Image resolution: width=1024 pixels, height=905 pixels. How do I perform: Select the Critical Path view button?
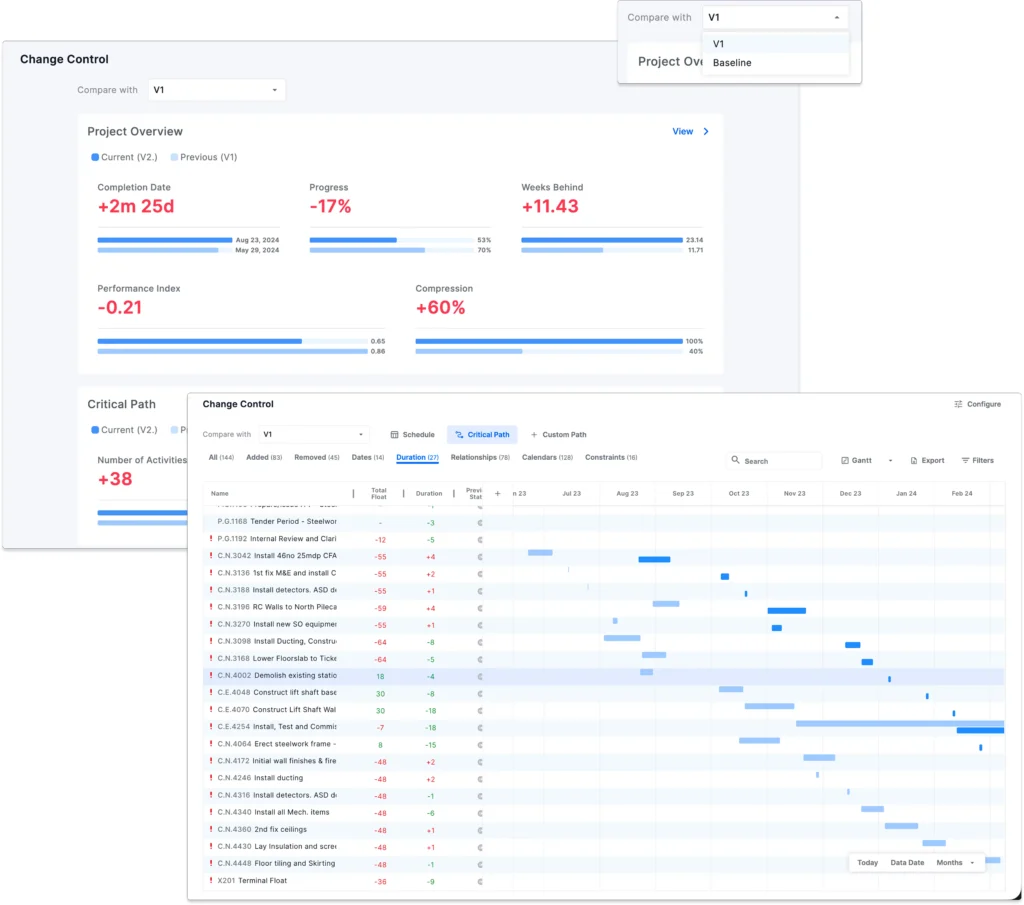482,435
